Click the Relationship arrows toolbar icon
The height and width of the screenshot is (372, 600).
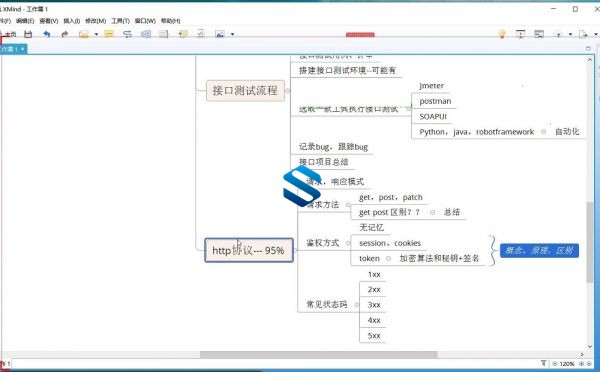click(127, 34)
